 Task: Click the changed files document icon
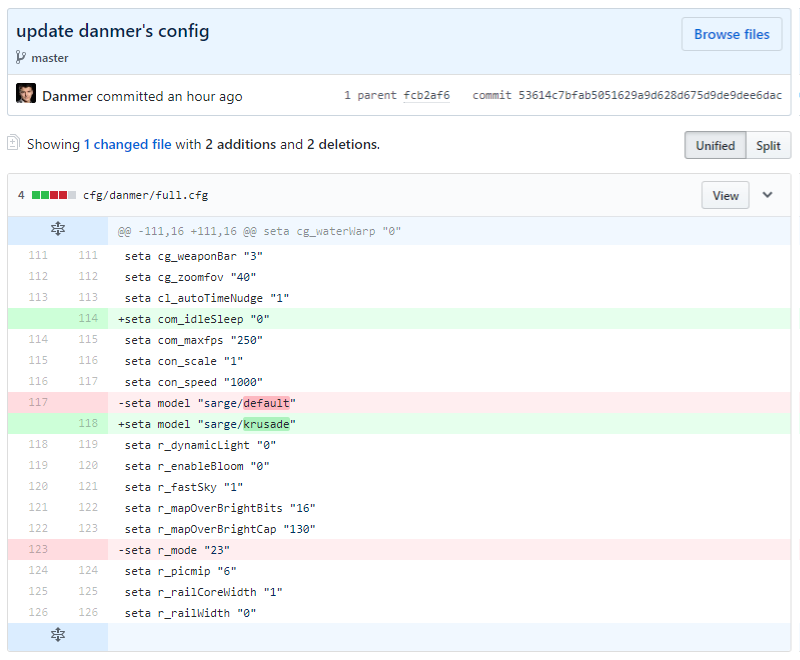[x=13, y=144]
